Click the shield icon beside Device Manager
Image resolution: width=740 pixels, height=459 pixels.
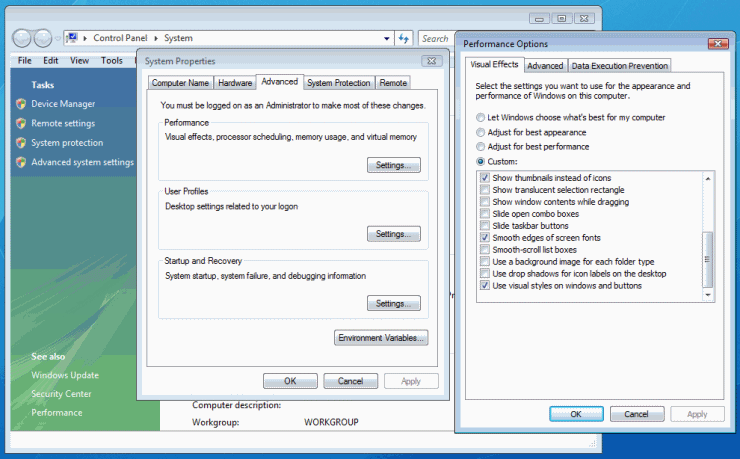coord(21,103)
